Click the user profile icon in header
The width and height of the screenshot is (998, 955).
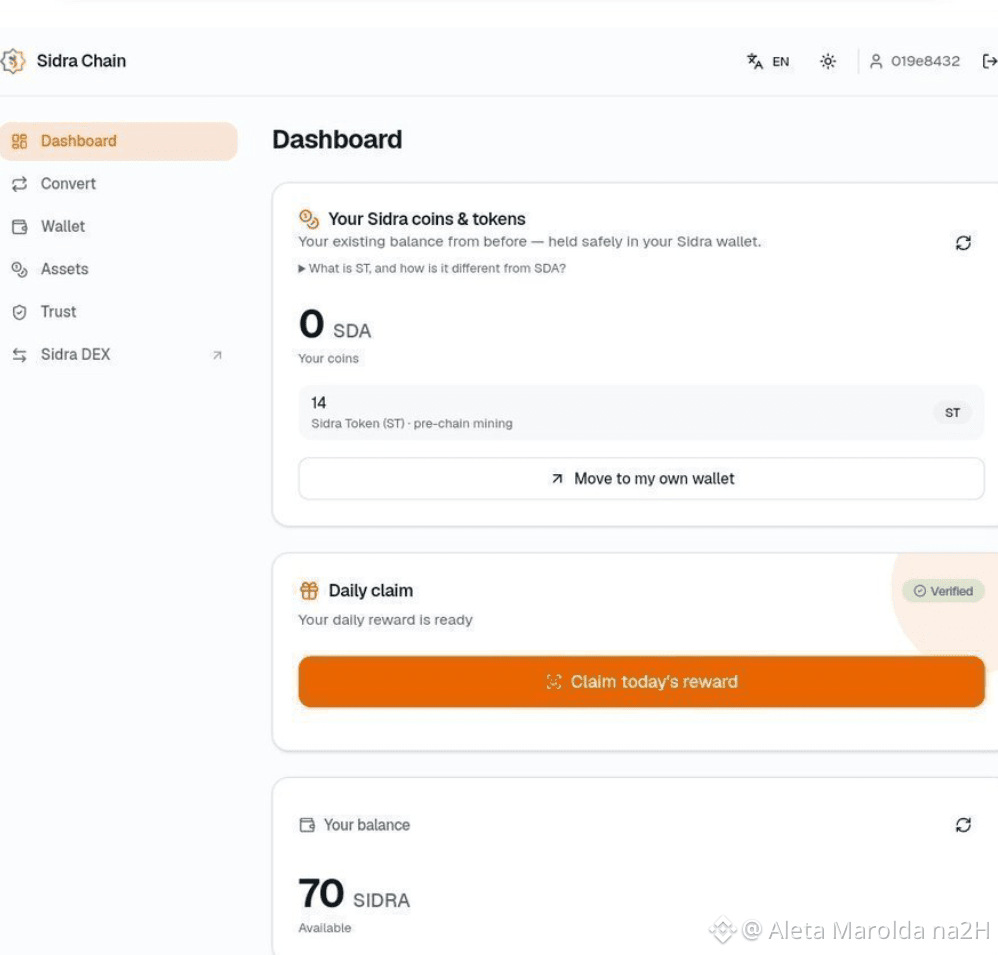click(x=876, y=61)
